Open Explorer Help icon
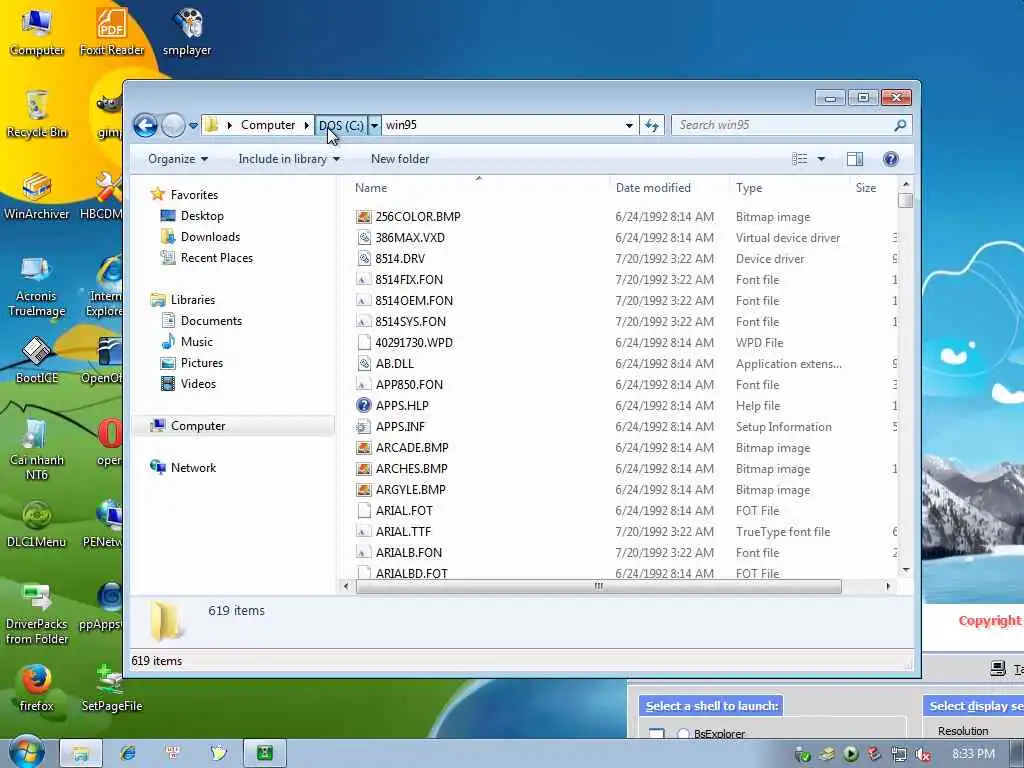 [x=890, y=159]
